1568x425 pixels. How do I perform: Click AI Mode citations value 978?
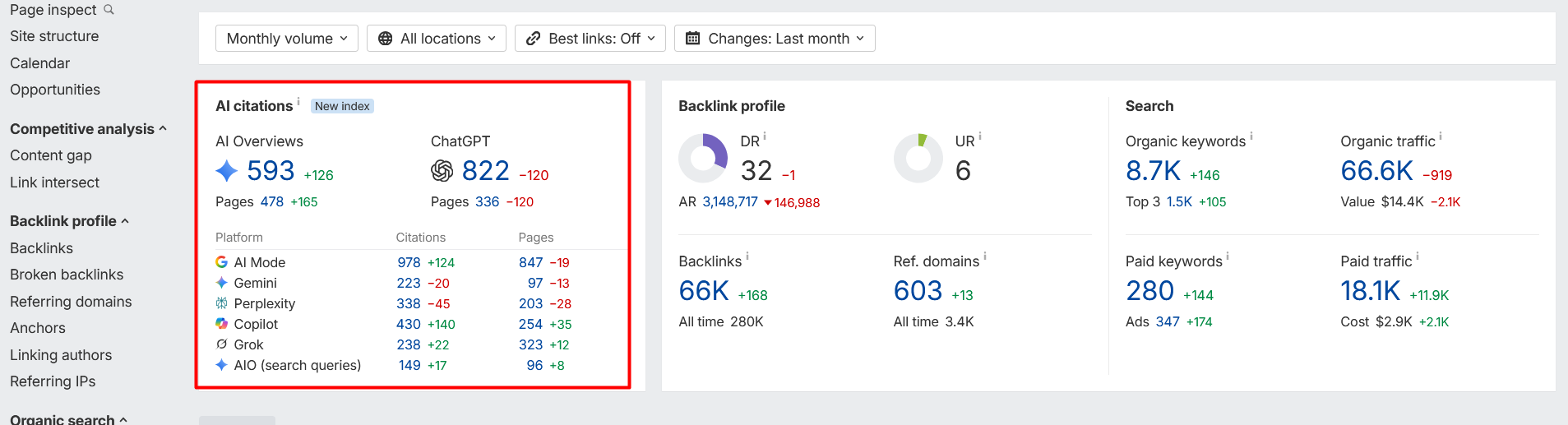click(409, 262)
